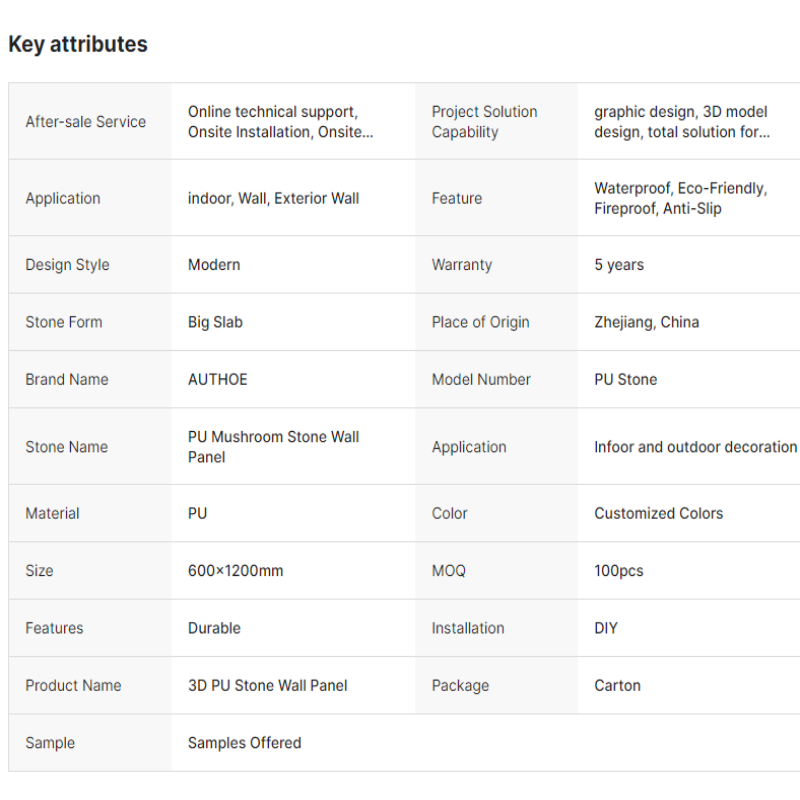Select '3D PU Stone Wall Panel' product name
800x800 pixels.
(268, 686)
